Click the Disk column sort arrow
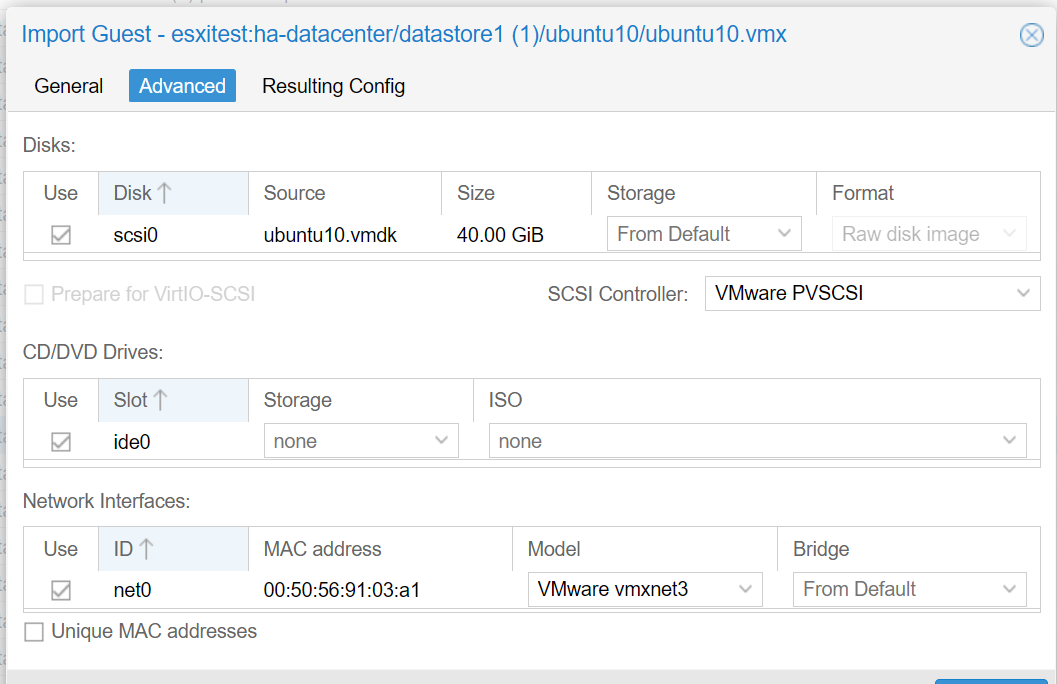 tap(165, 193)
